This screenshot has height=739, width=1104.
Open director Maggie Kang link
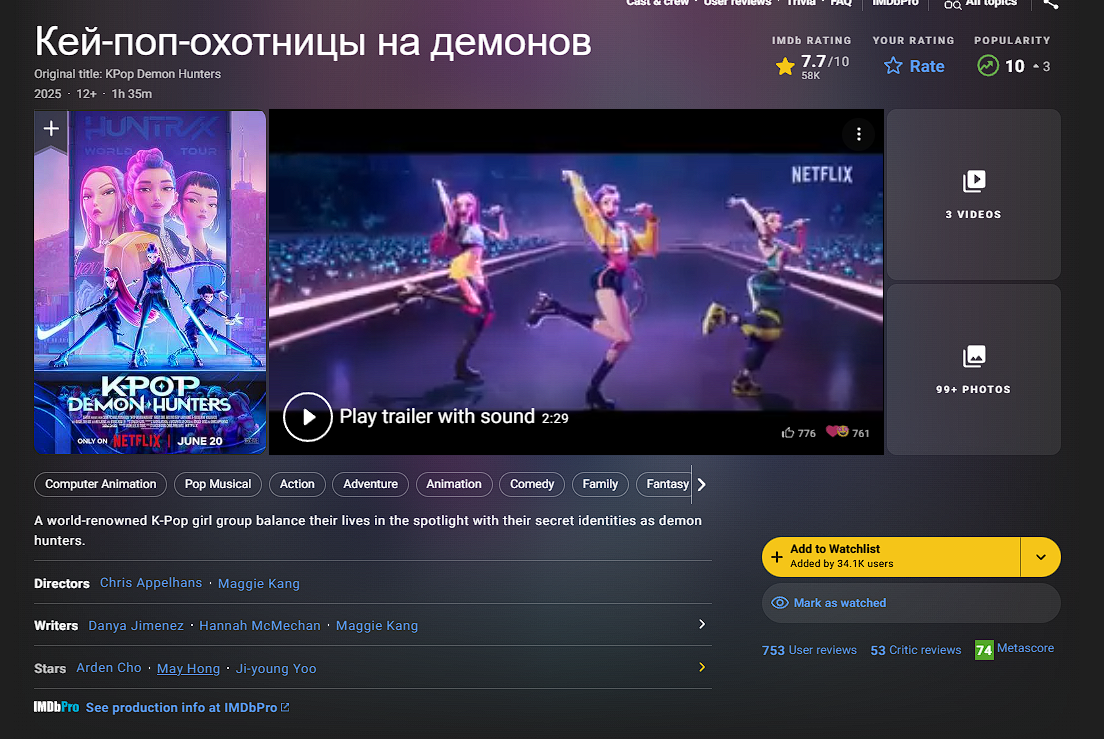coord(258,583)
